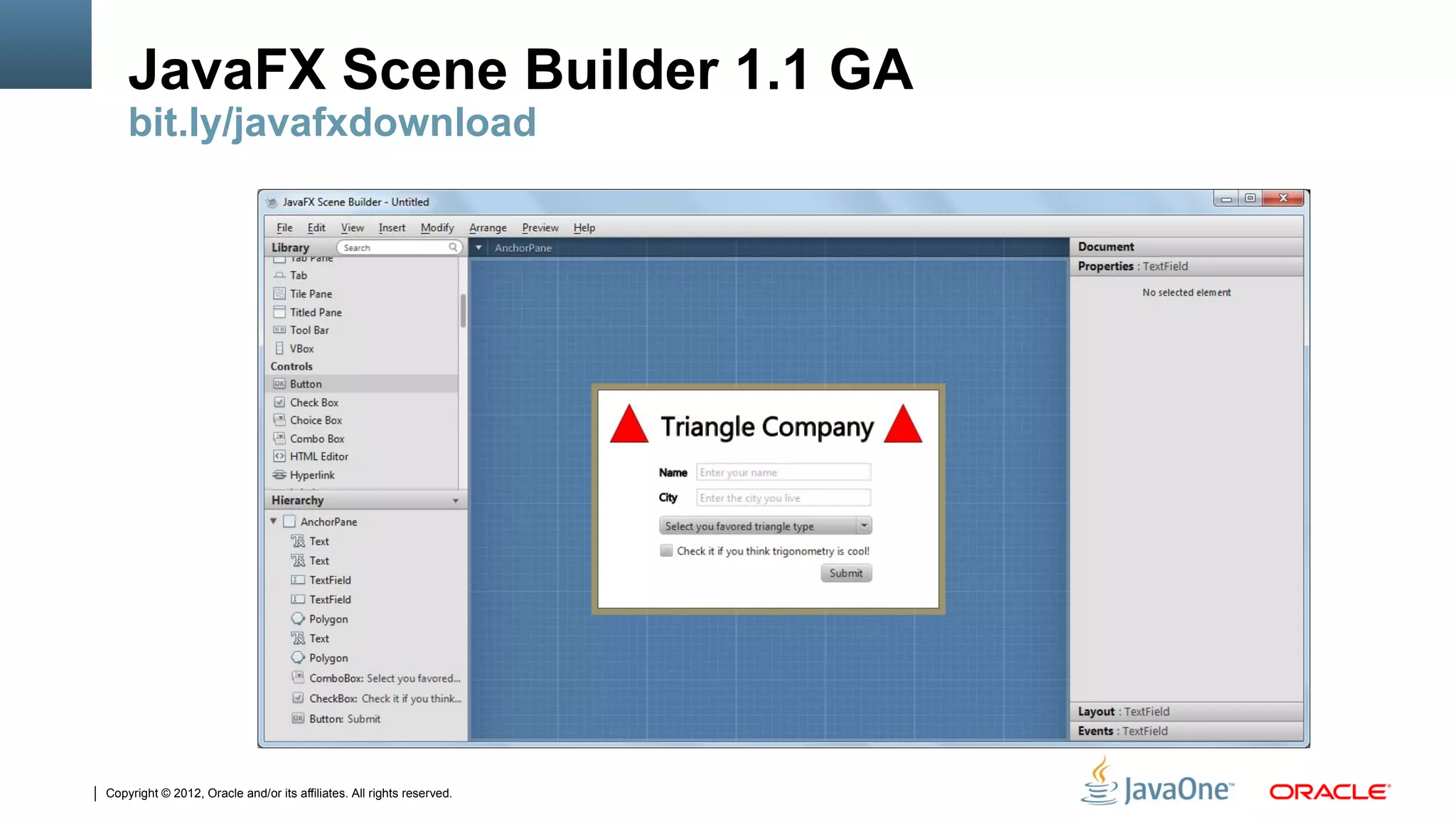Select the Button control icon in Library

coord(279,384)
